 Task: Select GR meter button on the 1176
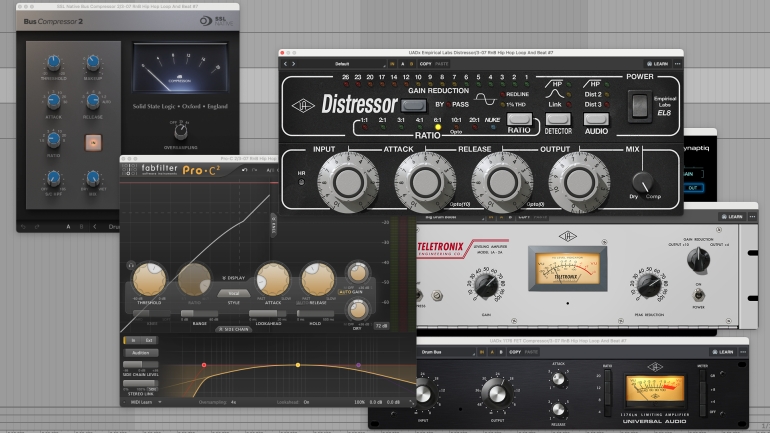(x=703, y=376)
